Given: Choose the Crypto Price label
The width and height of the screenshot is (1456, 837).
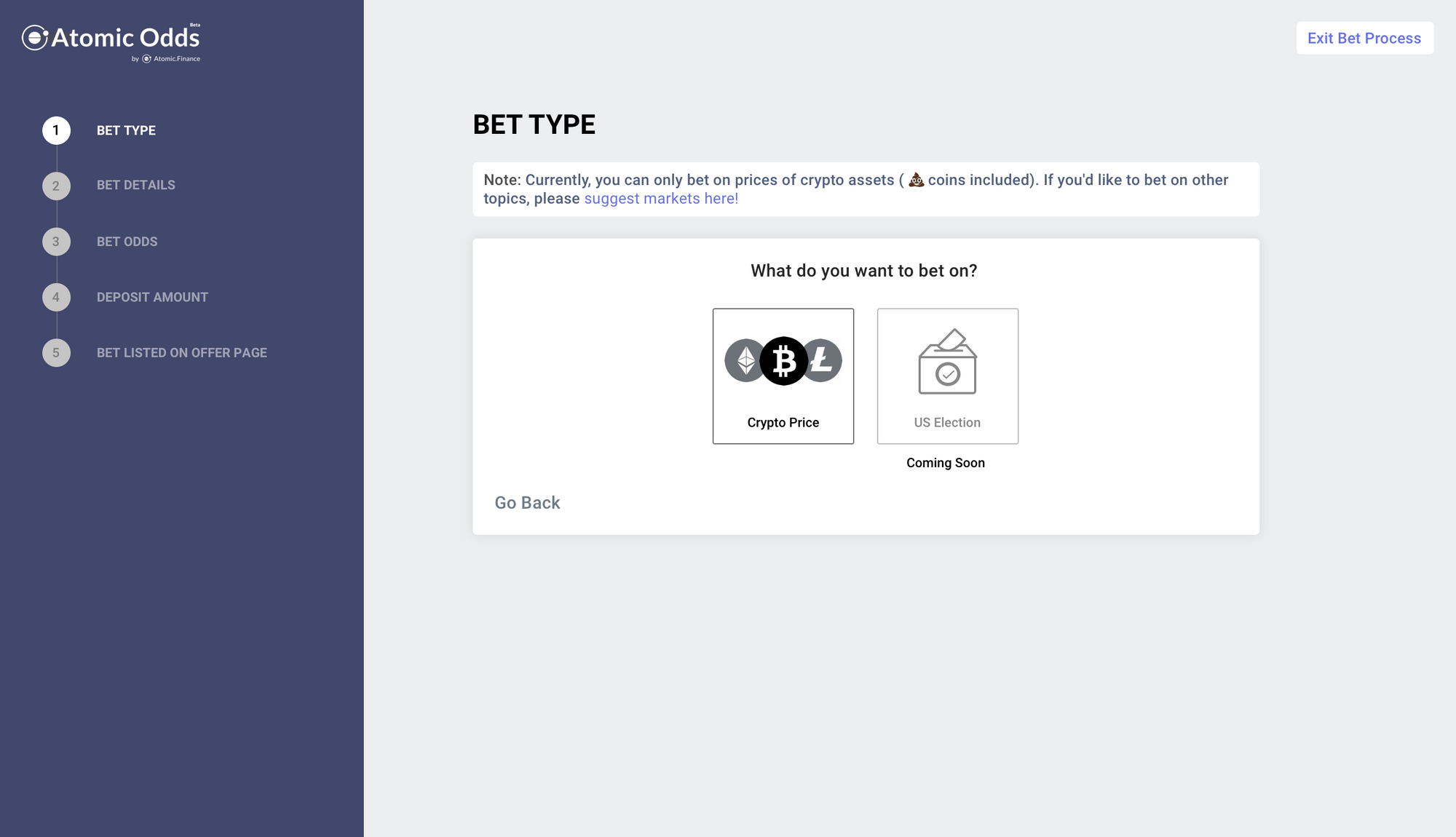Looking at the screenshot, I should click(x=783, y=423).
